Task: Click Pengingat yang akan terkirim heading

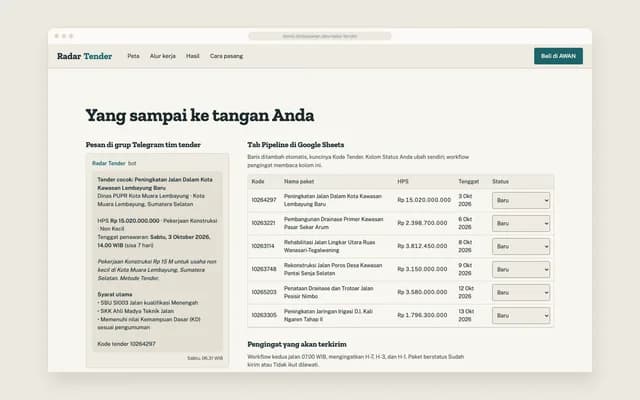Action: 297,344
